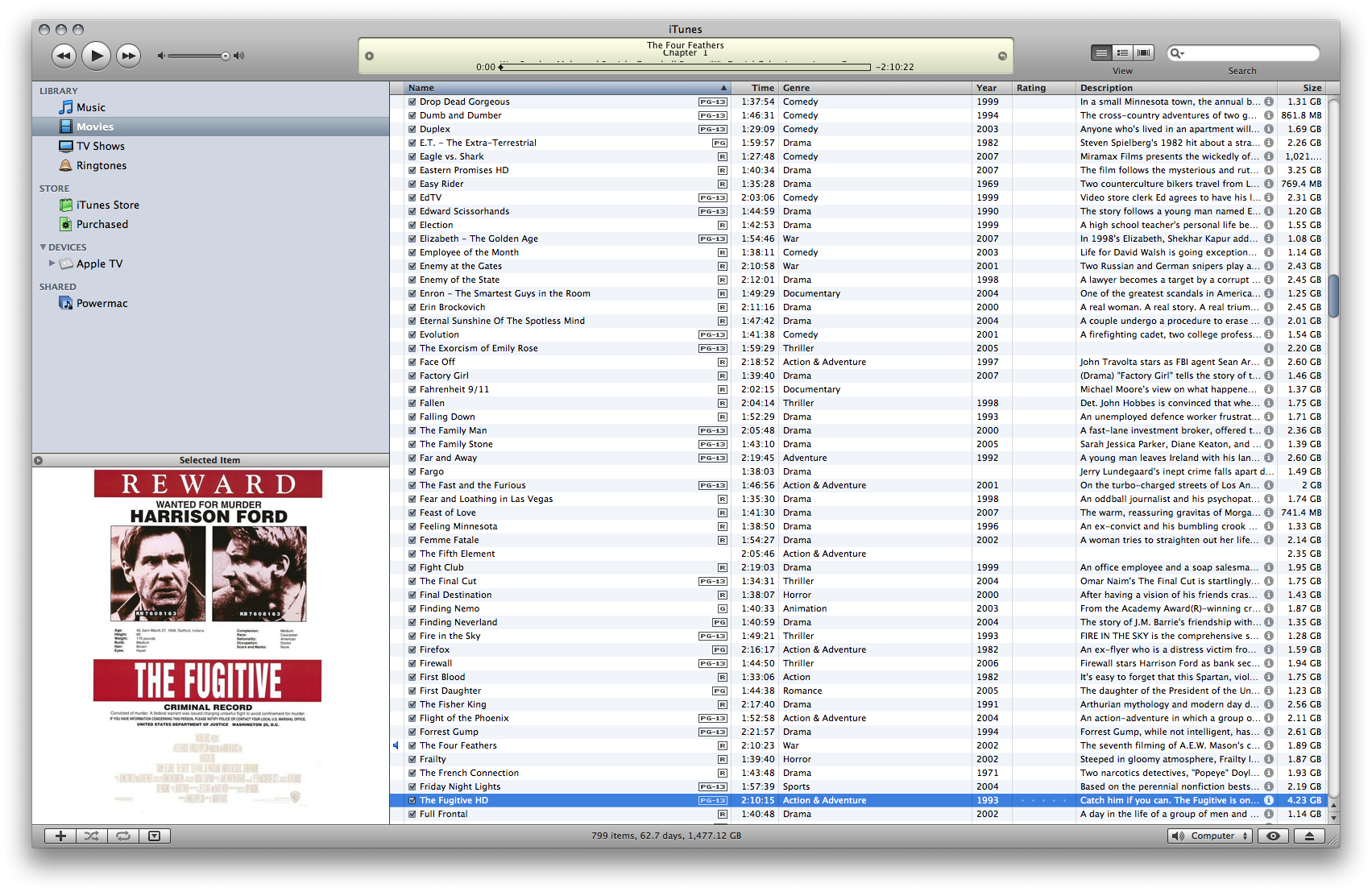Switch to plain list view
Viewport: 1372px width, 892px height.
point(1101,52)
